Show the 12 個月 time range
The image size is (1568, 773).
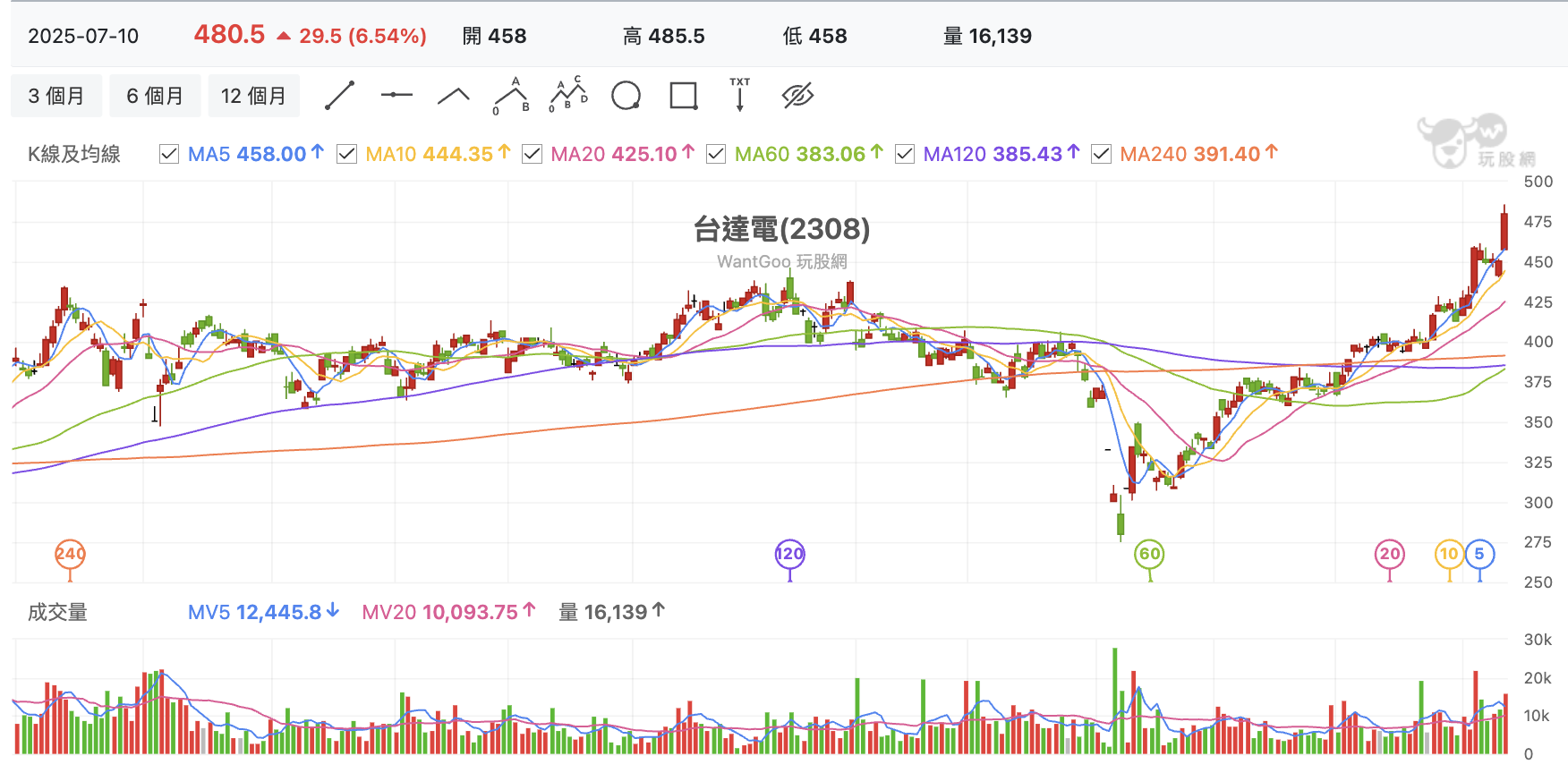pos(253,96)
